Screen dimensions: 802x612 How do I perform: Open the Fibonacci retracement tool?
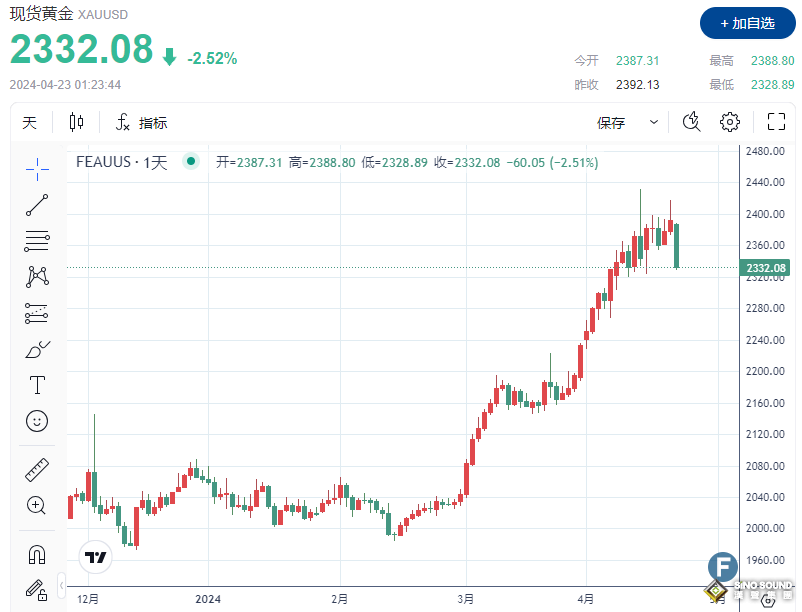pos(37,241)
